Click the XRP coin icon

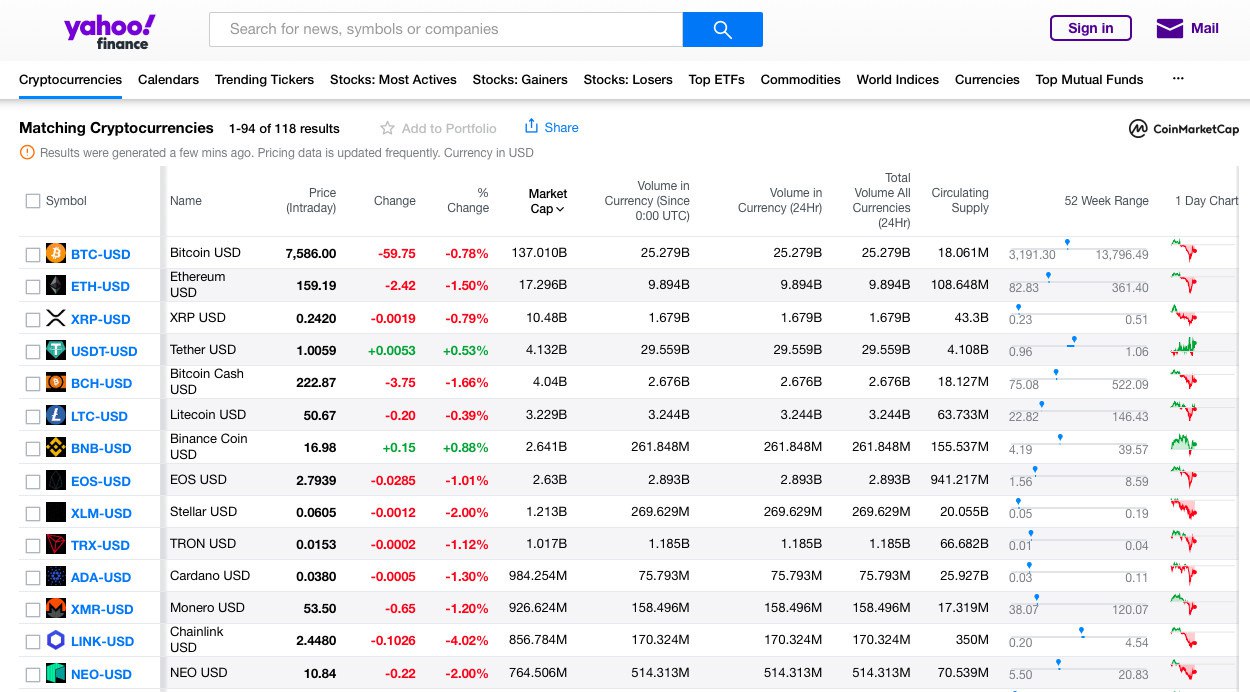[56, 319]
